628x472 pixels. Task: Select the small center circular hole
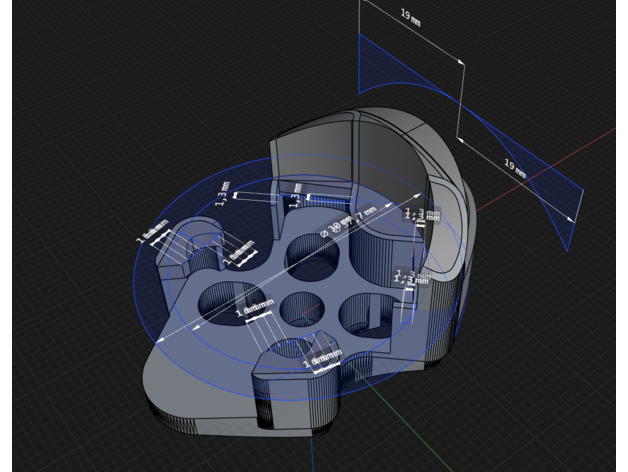click(x=299, y=309)
